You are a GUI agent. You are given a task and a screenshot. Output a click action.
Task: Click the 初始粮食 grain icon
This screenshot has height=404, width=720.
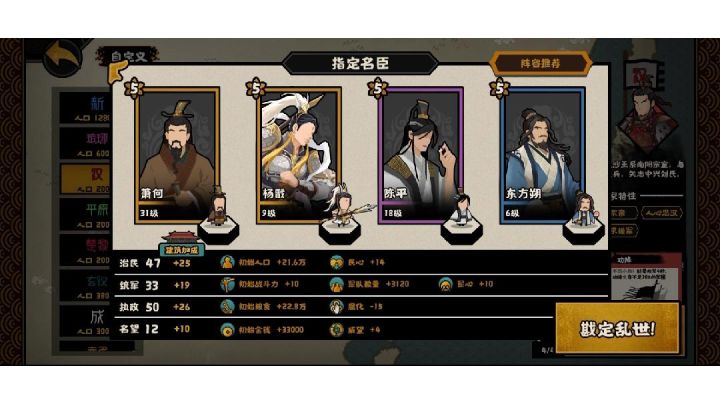(227, 306)
